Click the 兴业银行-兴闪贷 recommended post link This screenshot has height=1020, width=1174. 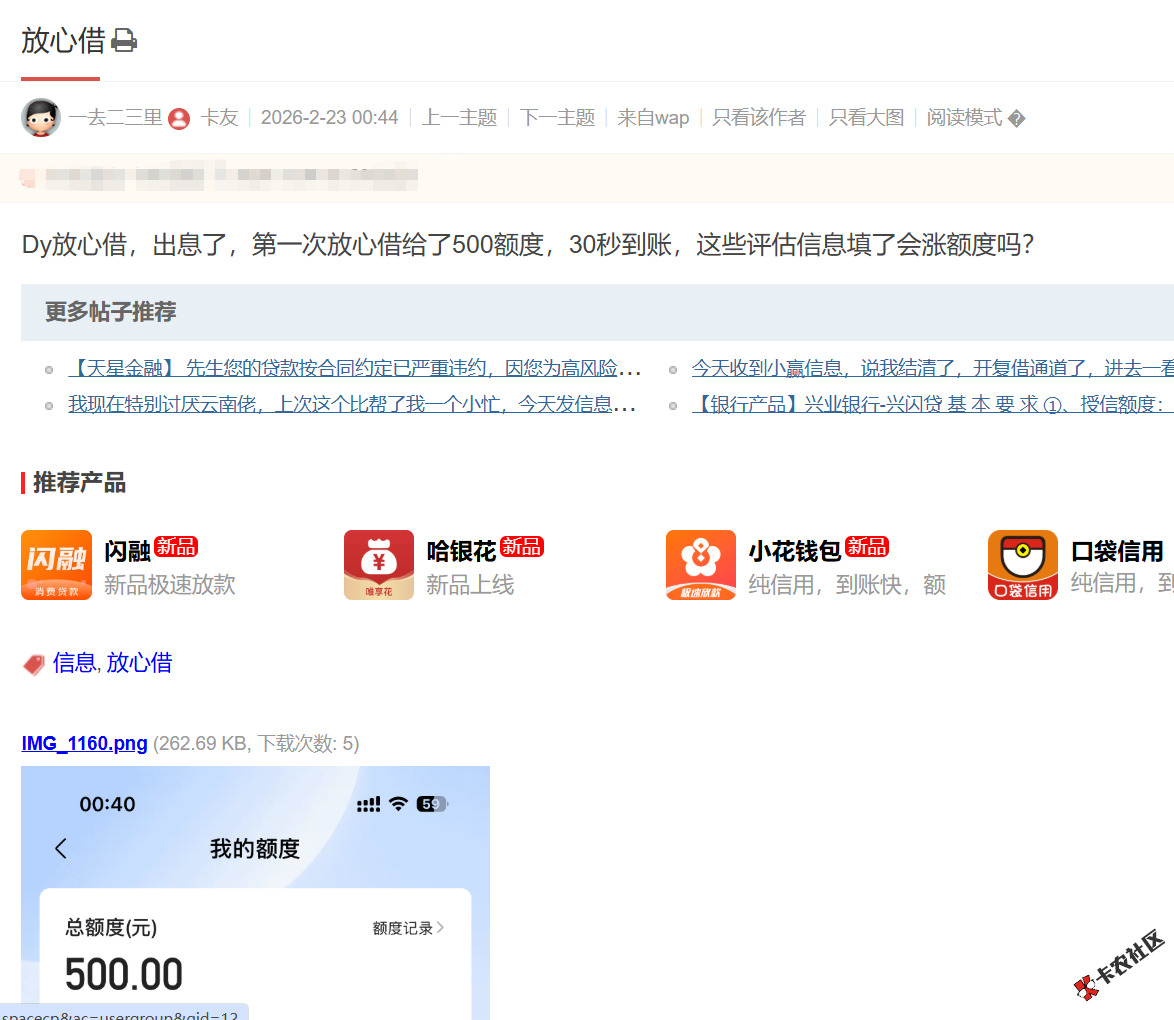pyautogui.click(x=930, y=404)
